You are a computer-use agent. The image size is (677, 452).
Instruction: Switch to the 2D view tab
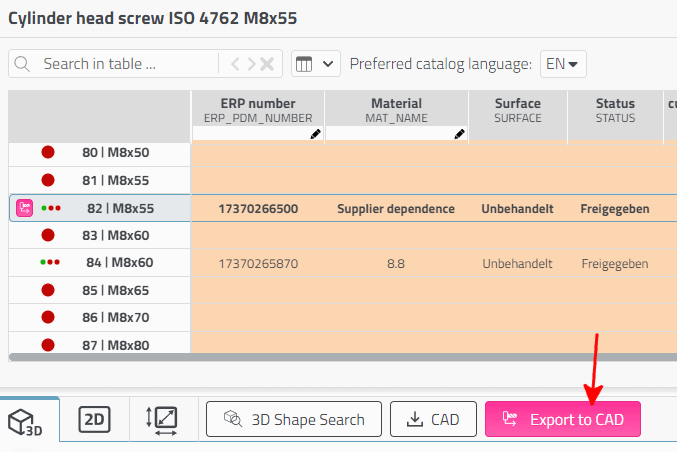pos(94,420)
